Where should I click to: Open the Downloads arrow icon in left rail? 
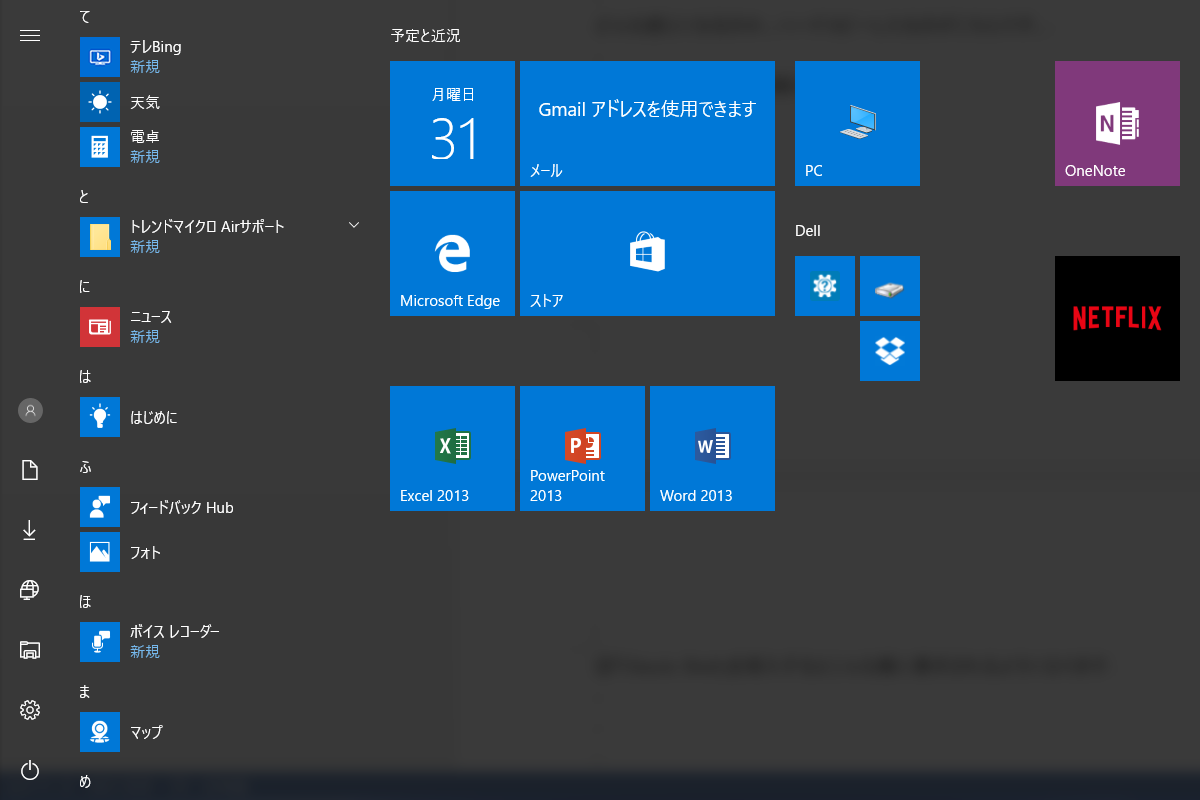30,530
